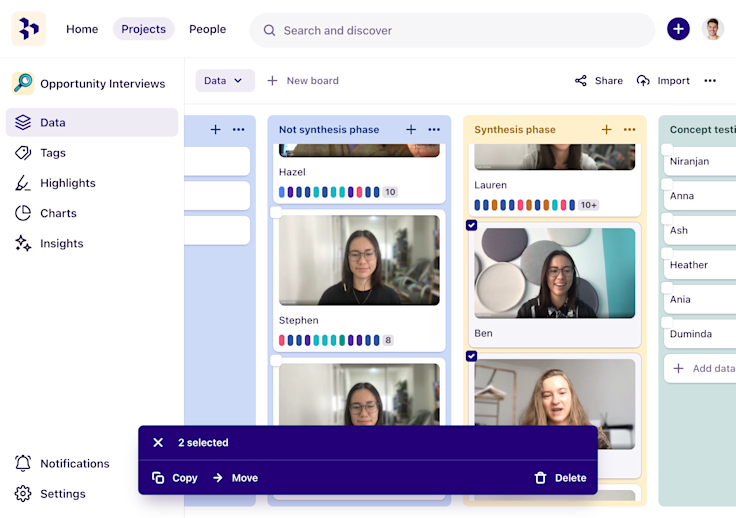
Task: Click the Hazel card name
Action: (x=292, y=172)
